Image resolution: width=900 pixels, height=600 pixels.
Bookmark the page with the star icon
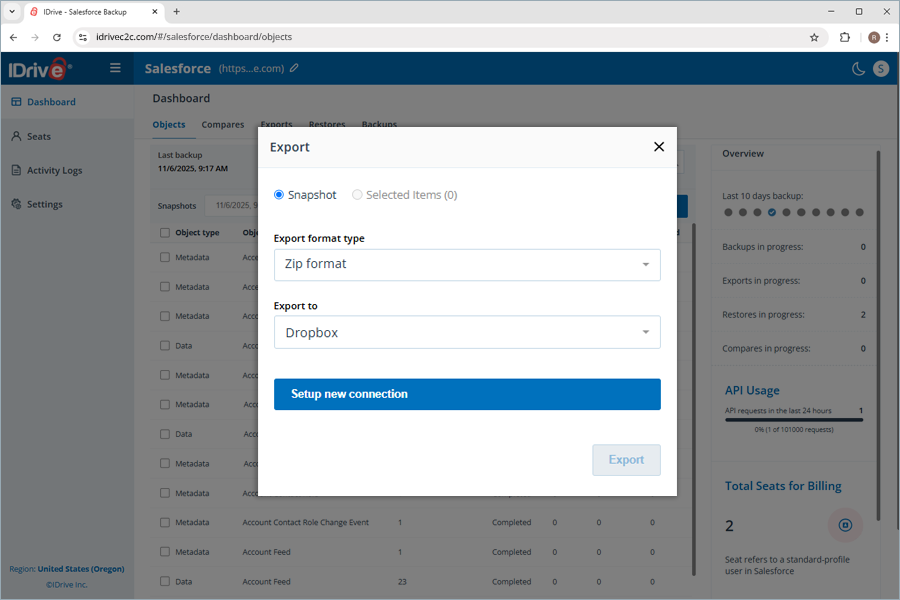point(814,37)
